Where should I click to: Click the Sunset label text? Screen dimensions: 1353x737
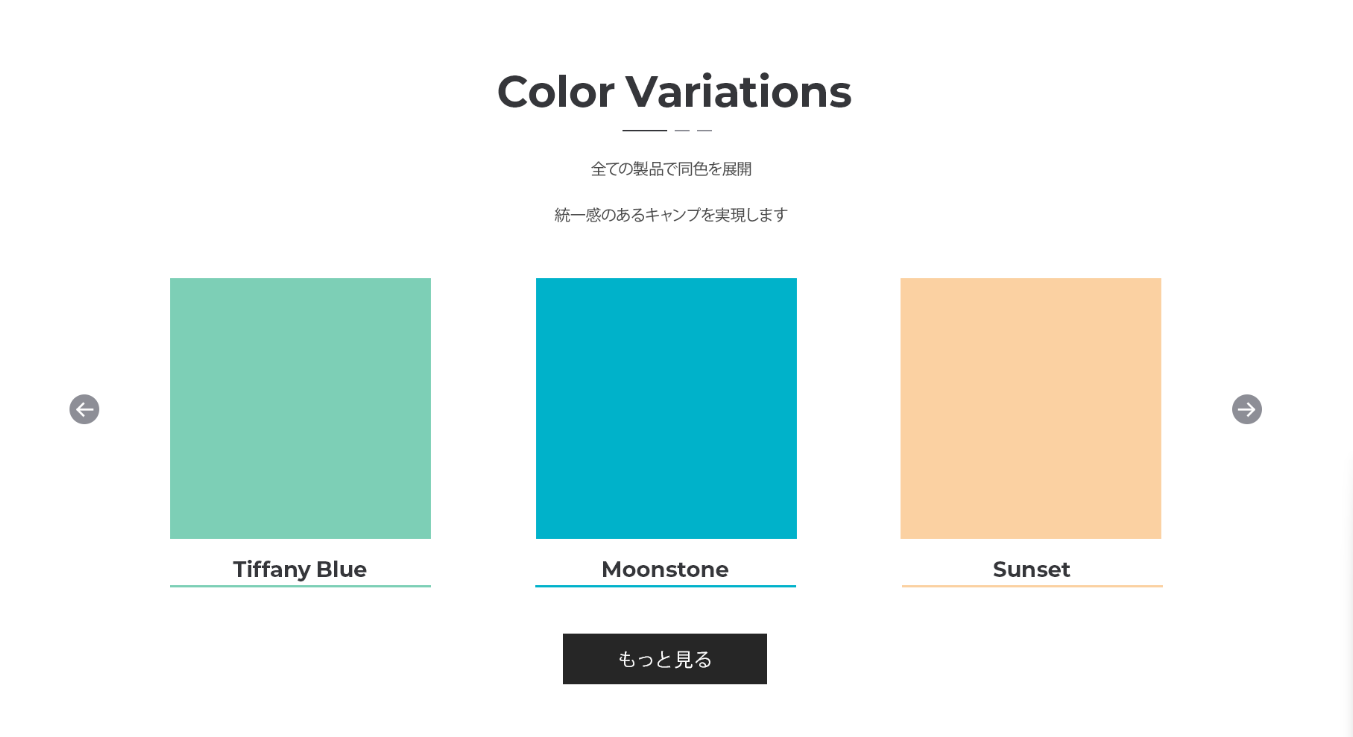tap(1031, 570)
